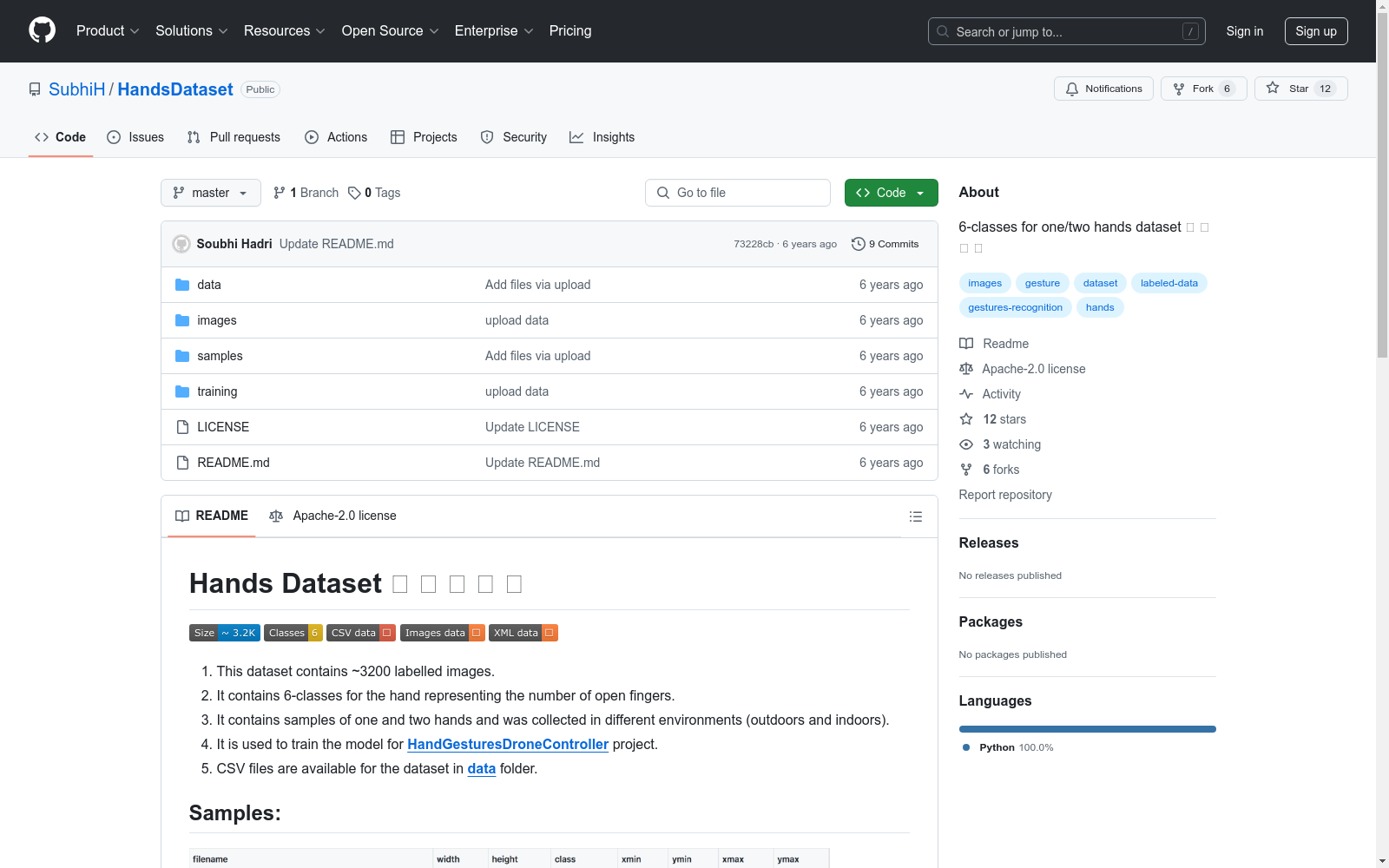
Task: Open the 9 Commits history link
Action: click(885, 244)
